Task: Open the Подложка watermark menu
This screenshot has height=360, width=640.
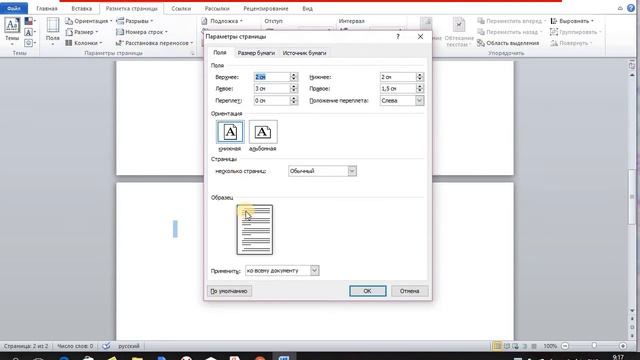Action: pyautogui.click(x=222, y=21)
